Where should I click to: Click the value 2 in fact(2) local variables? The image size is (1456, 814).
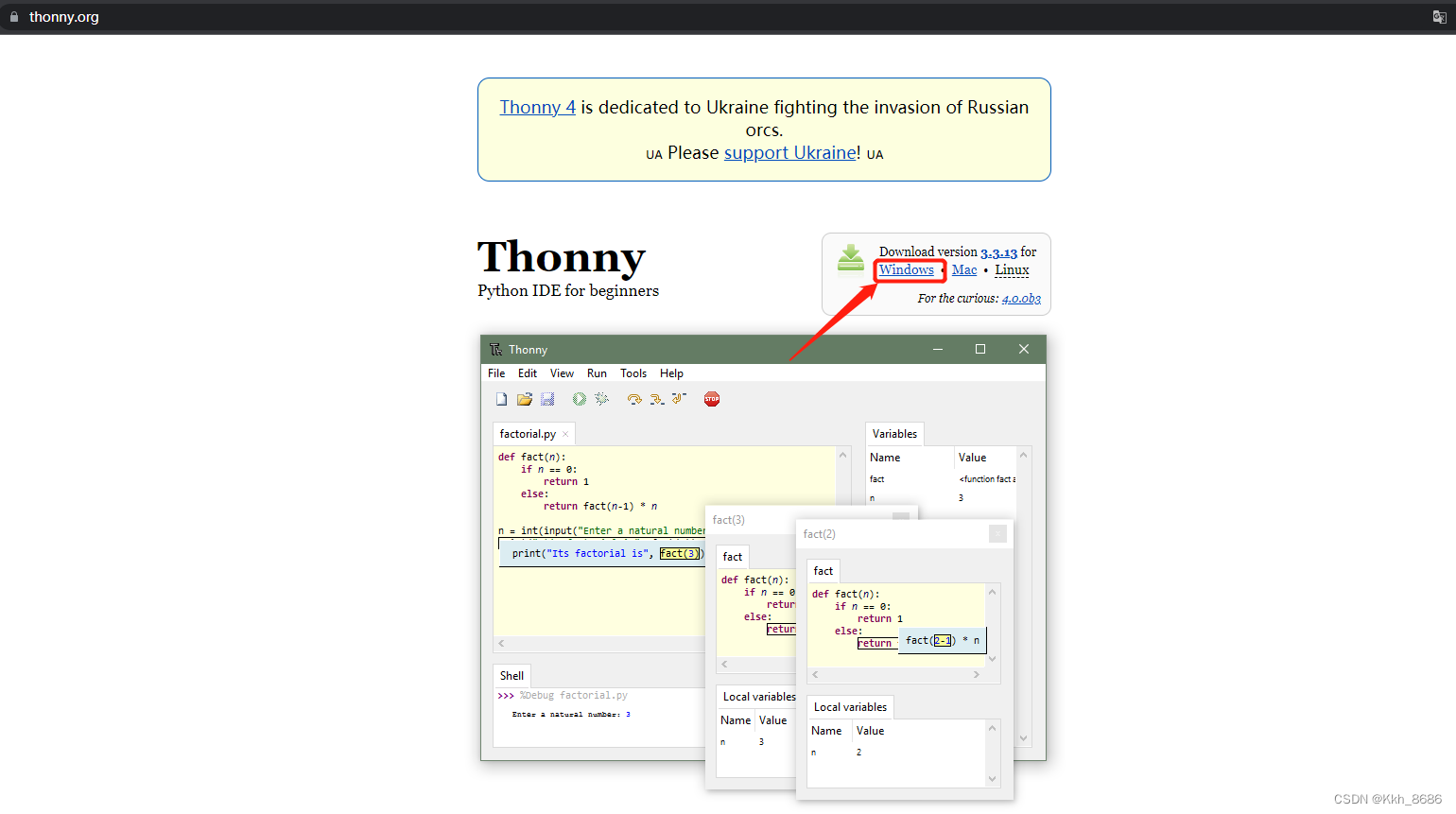click(x=858, y=753)
